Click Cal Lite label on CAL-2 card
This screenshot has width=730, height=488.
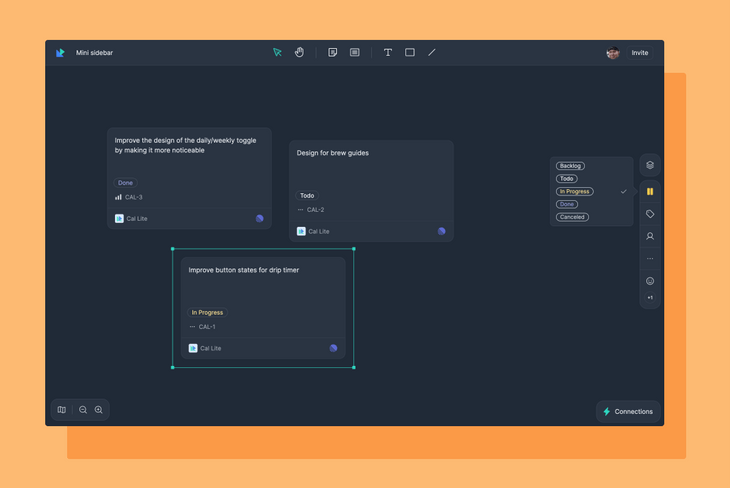319,231
